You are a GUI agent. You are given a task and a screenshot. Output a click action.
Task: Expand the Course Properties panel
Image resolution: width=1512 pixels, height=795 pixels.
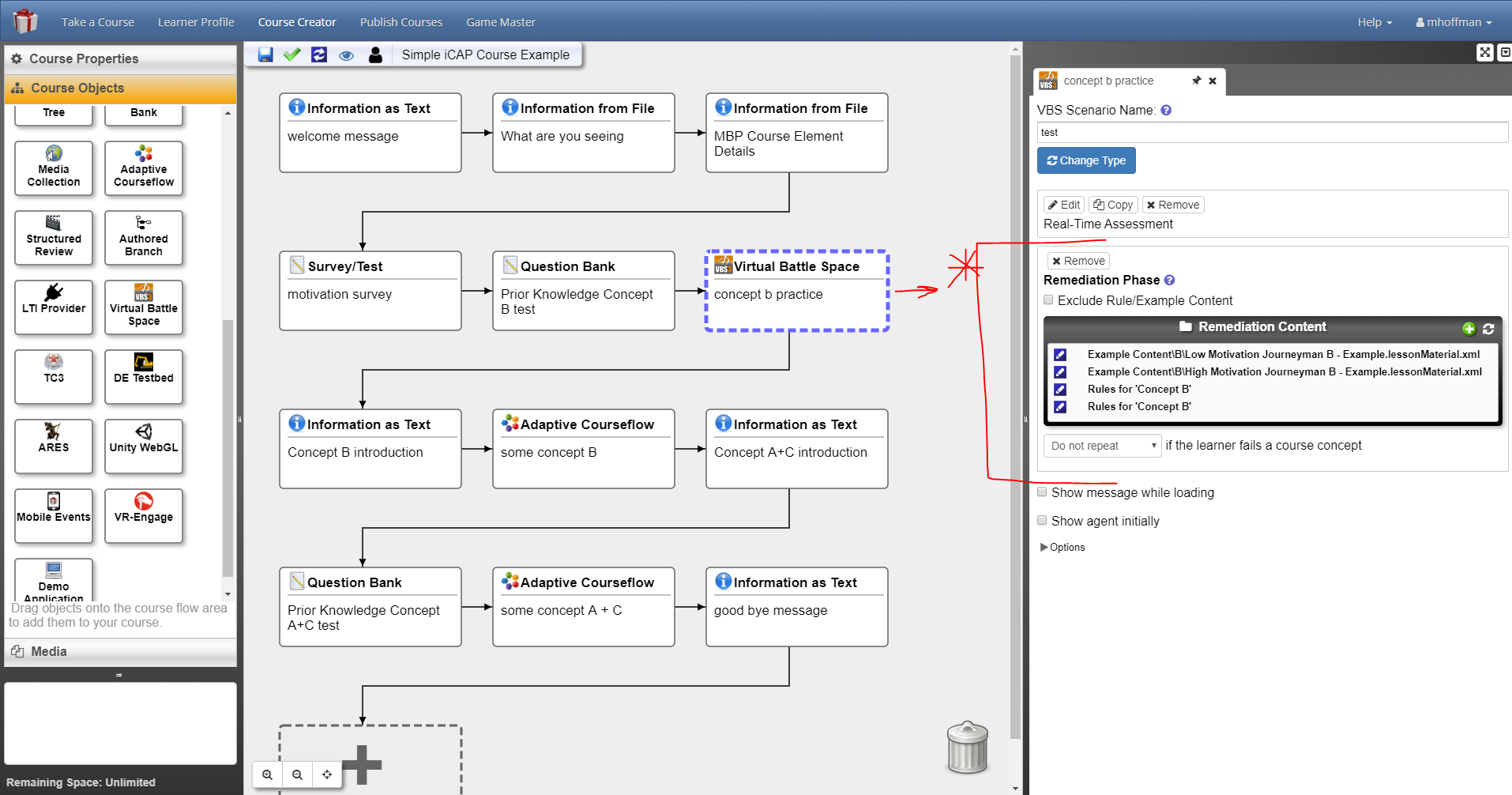[x=120, y=58]
